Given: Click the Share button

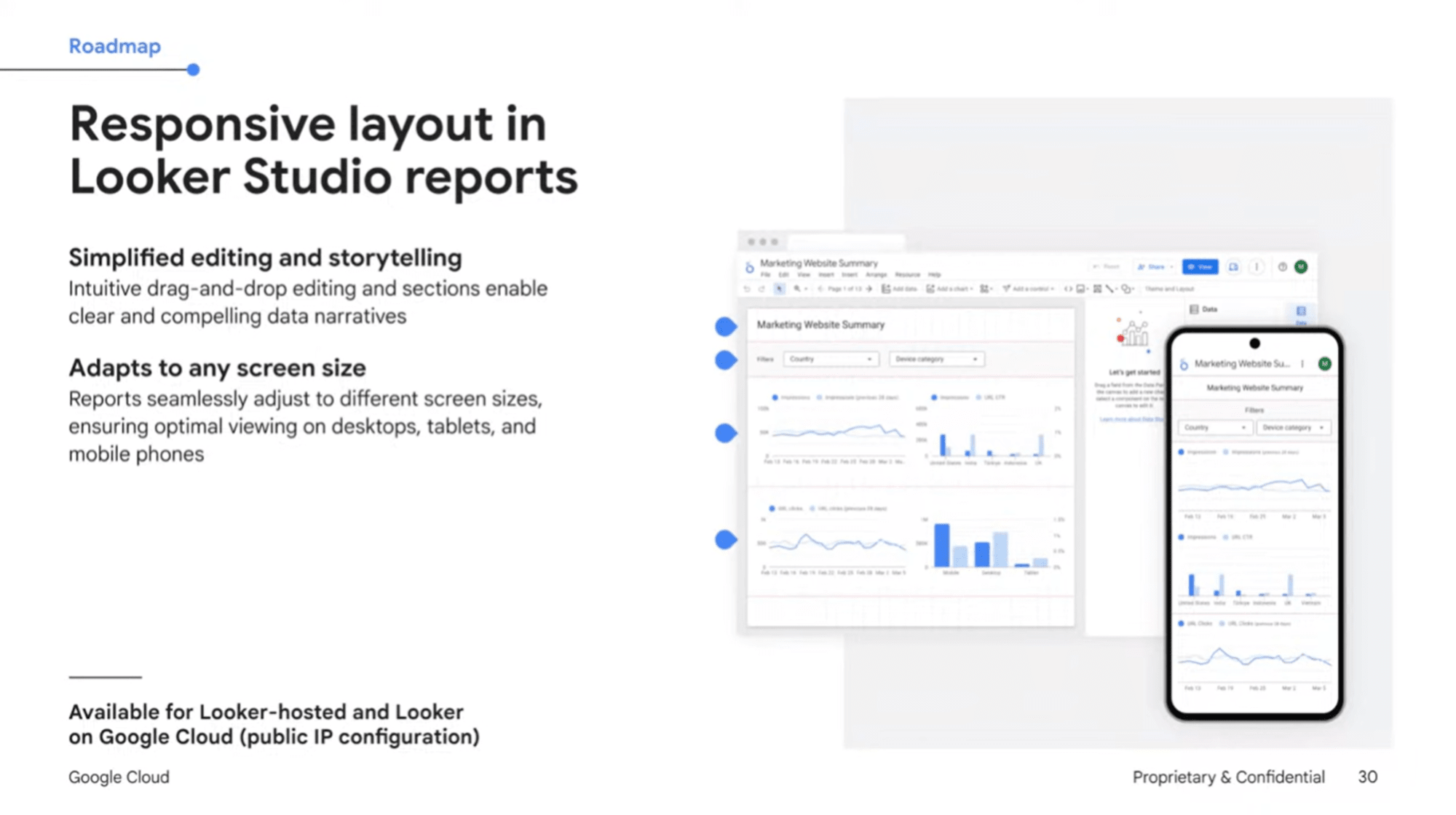Looking at the screenshot, I should [1155, 267].
